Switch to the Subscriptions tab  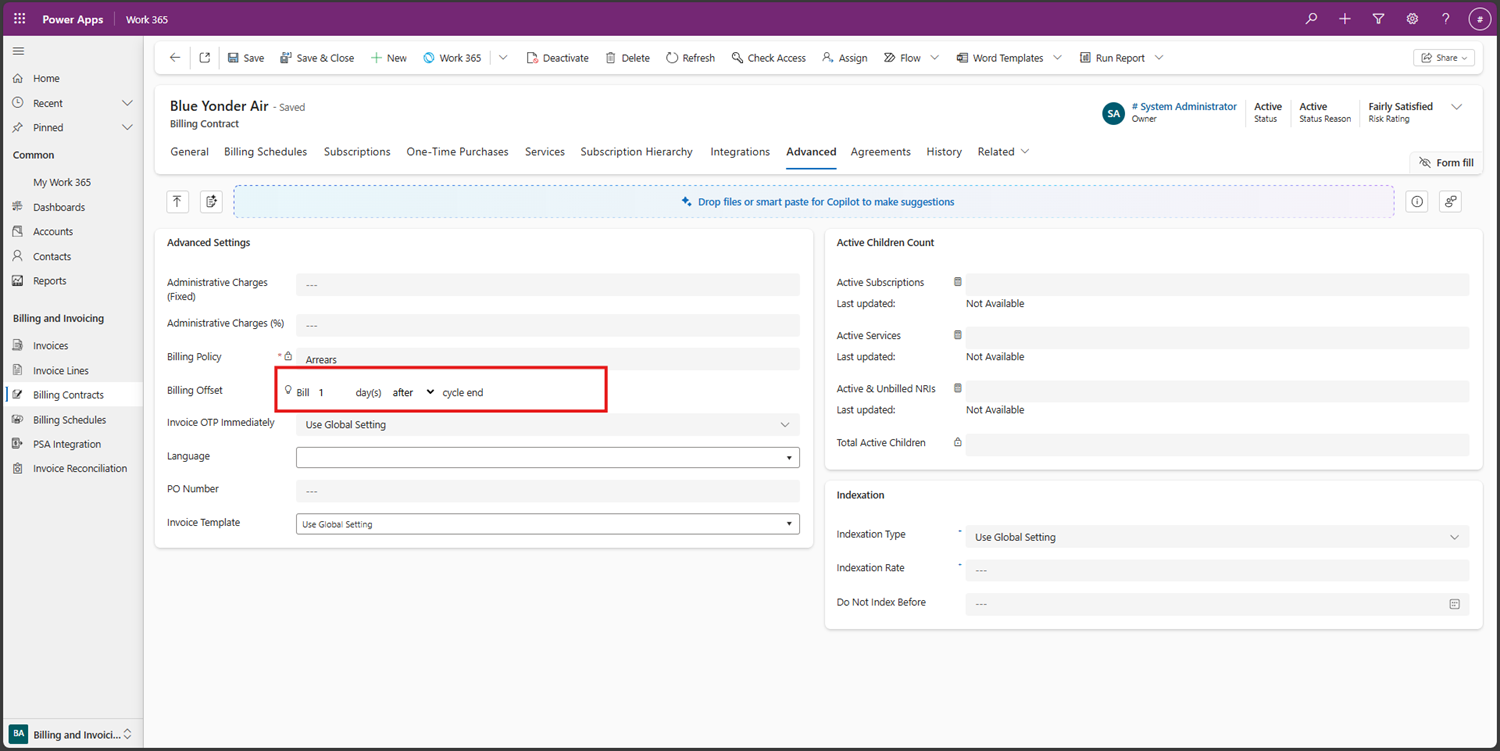pyautogui.click(x=357, y=152)
